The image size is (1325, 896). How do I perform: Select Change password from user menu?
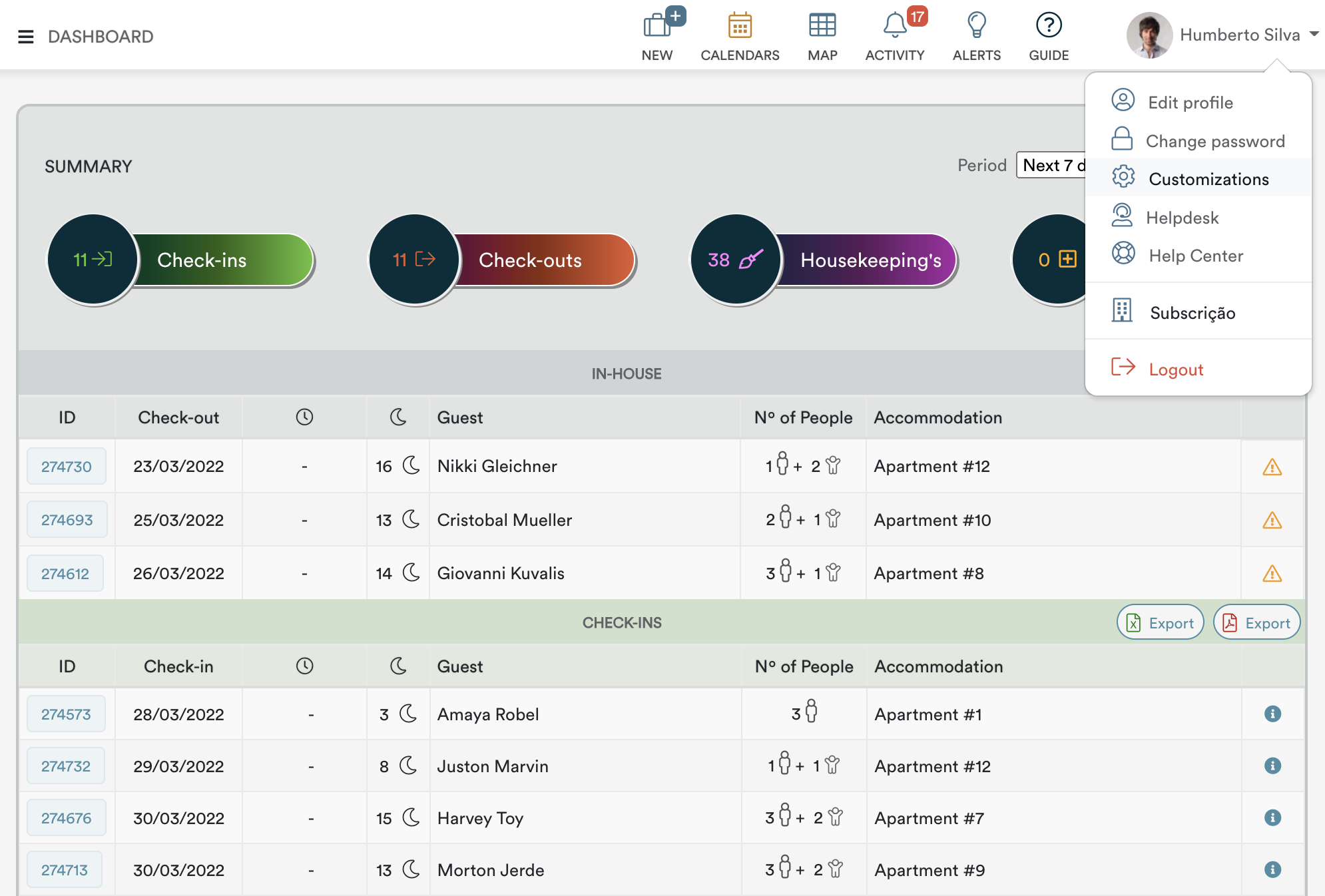pos(1198,140)
